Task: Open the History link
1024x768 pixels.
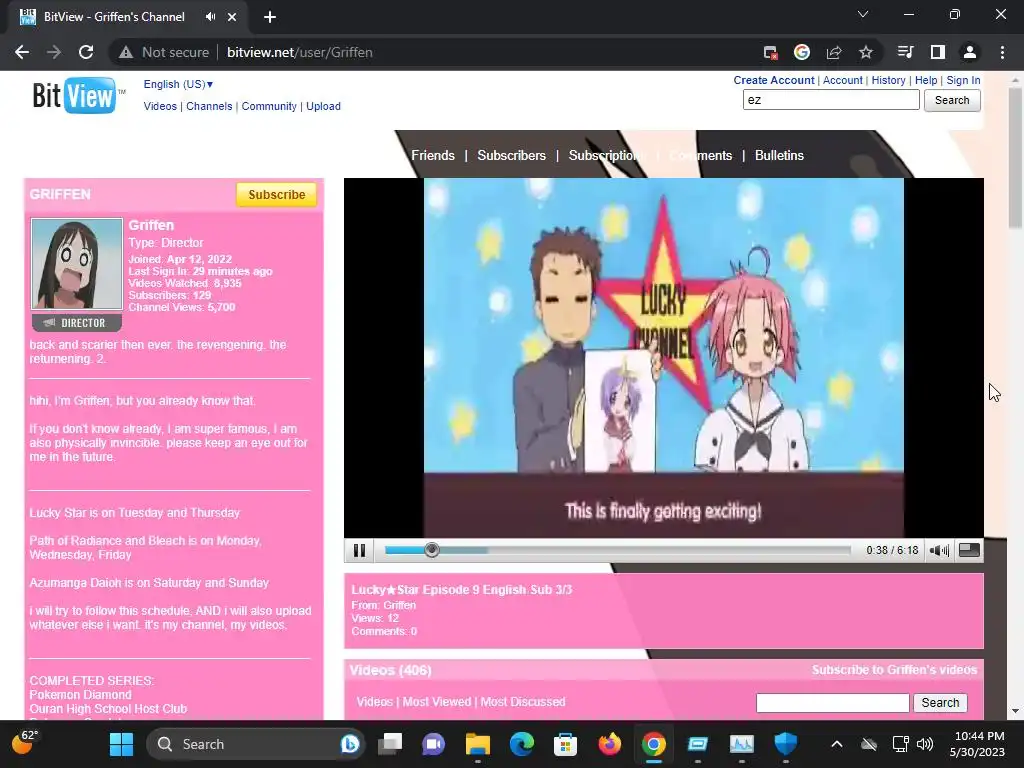Action: tap(888, 80)
